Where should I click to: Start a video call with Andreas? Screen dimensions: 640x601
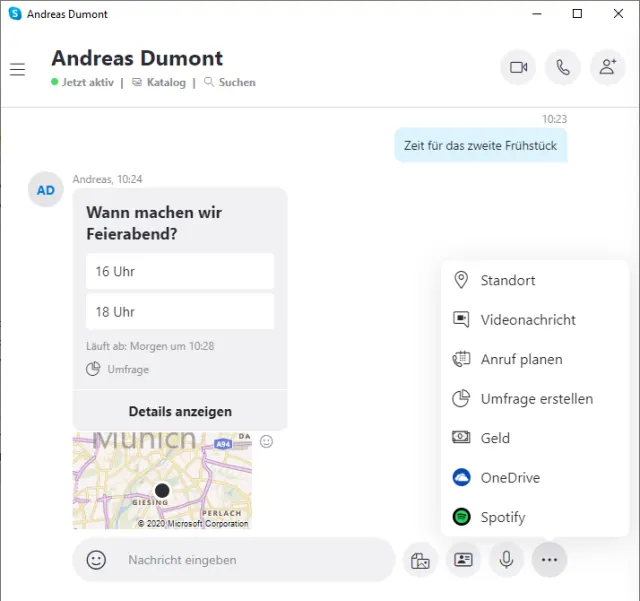(x=518, y=68)
